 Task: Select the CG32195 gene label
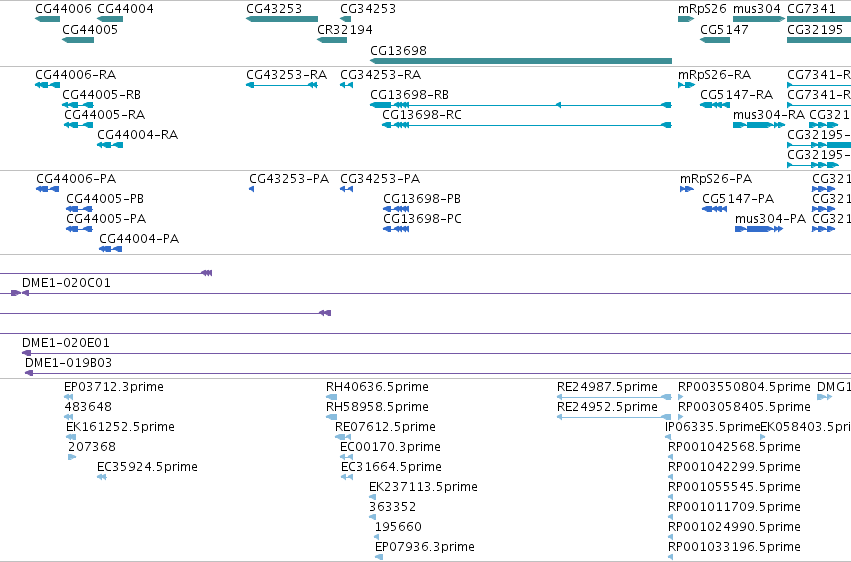click(x=815, y=29)
